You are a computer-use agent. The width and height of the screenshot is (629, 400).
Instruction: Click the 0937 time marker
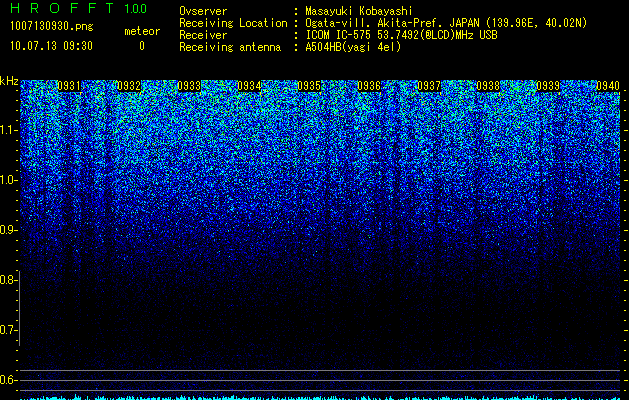(x=429, y=86)
